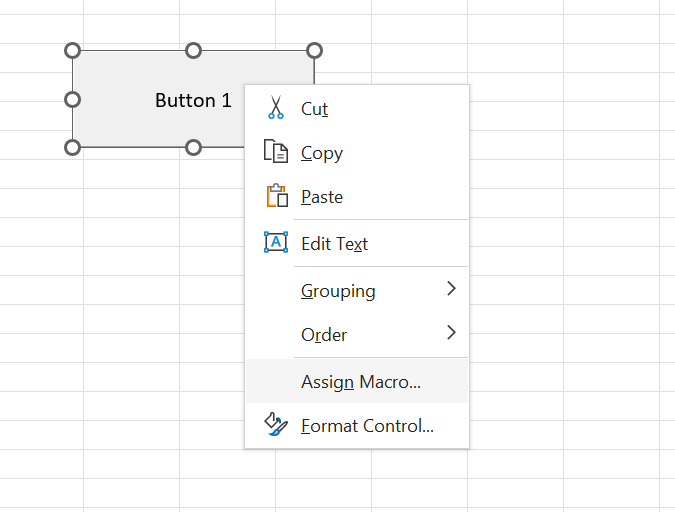Pick the Paste text label in menu

[322, 197]
